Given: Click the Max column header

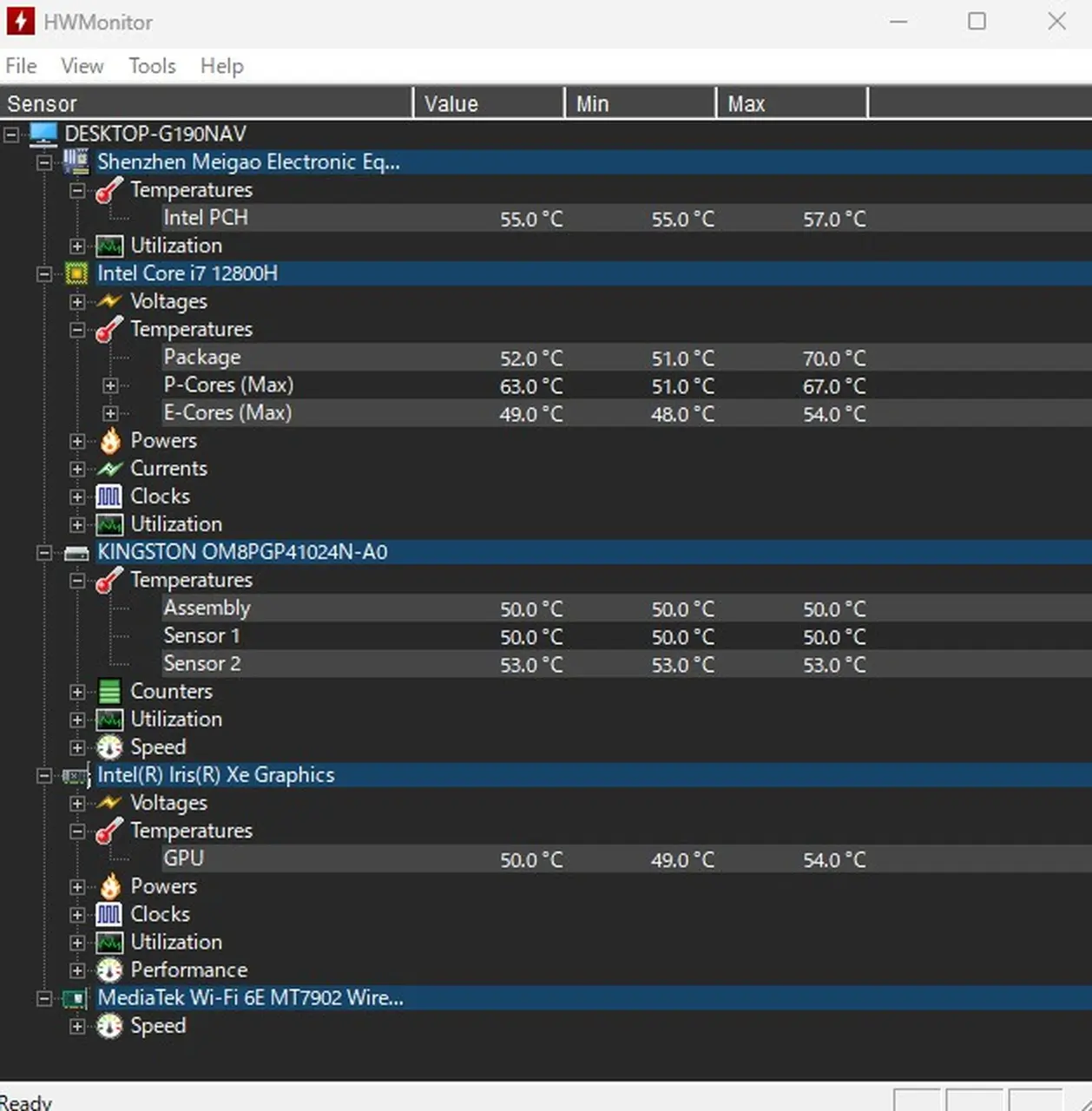Looking at the screenshot, I should click(x=790, y=104).
